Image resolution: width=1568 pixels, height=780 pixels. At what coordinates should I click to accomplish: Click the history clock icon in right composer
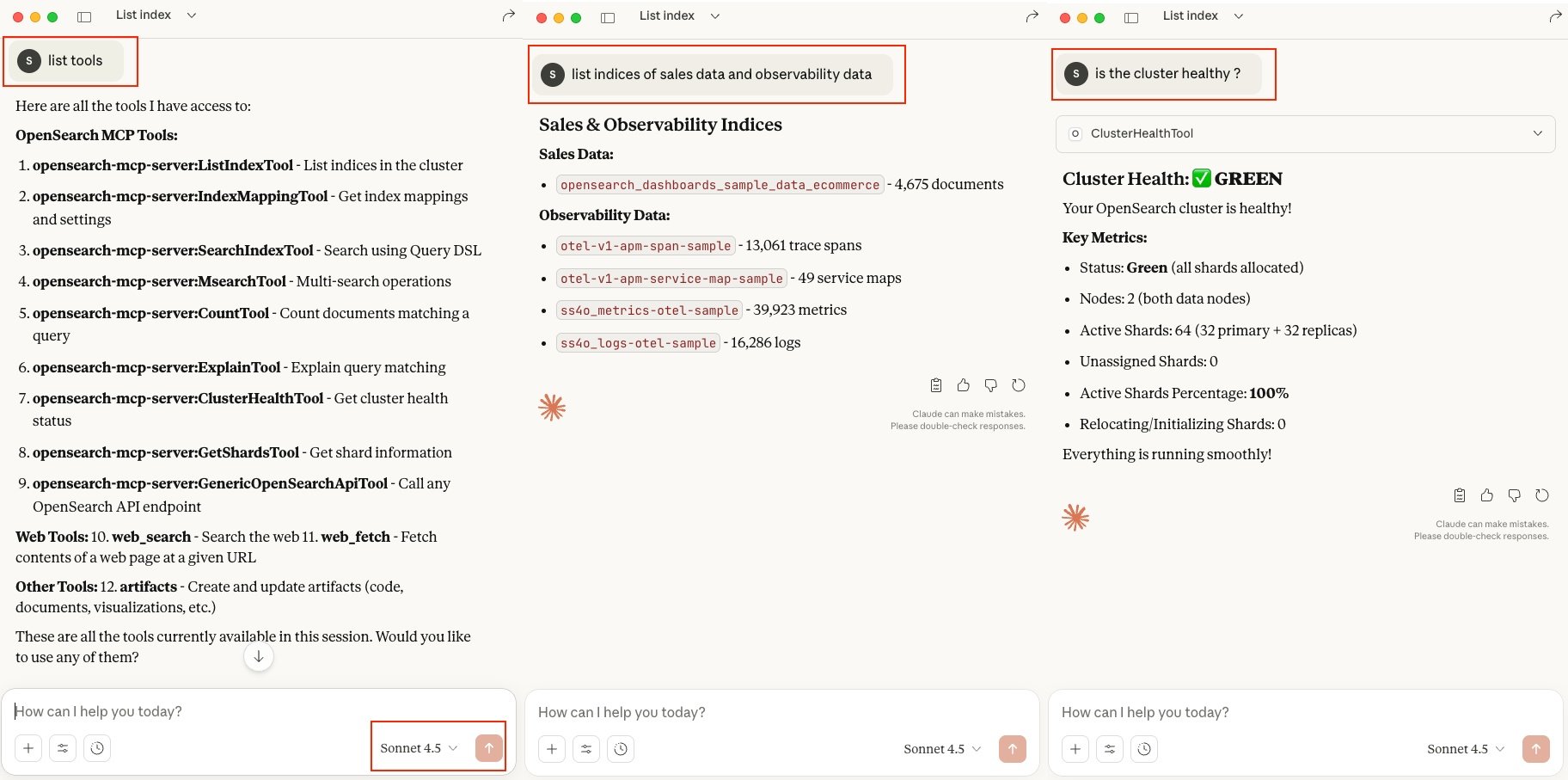[1145, 749]
